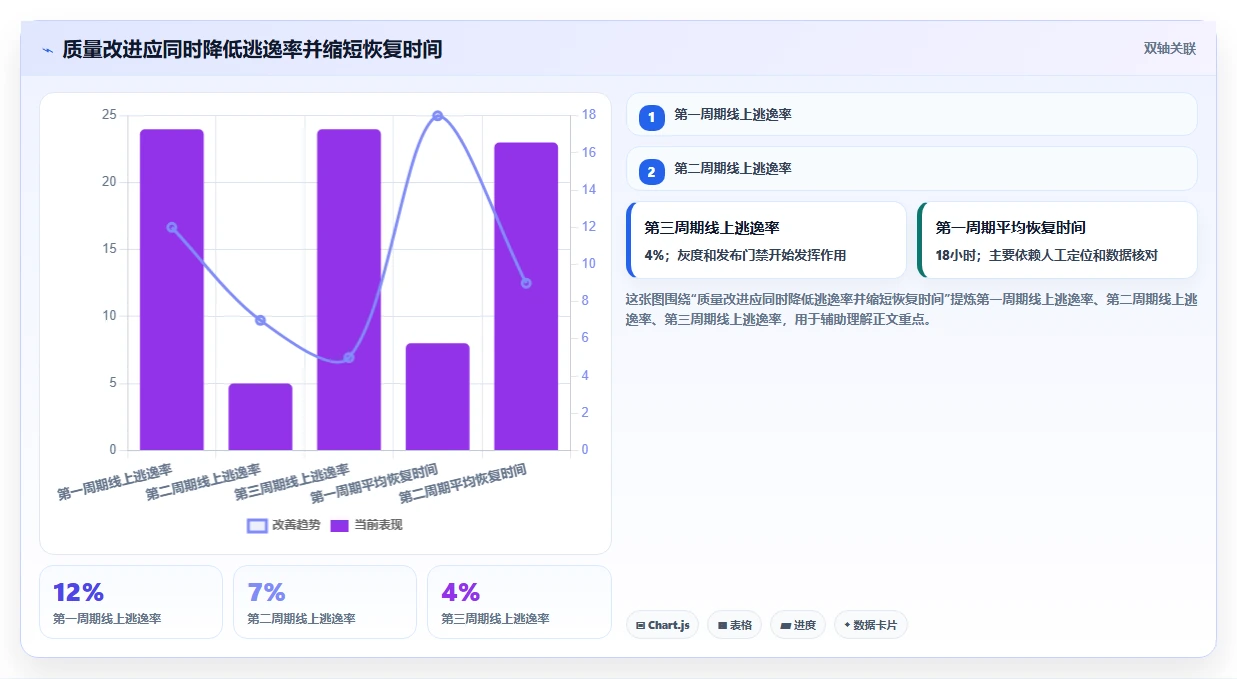Viewport: 1237px width, 679px height.
Task: Click x-axis label 第二周期线上逃逸率 under the chart
Action: 204,481
